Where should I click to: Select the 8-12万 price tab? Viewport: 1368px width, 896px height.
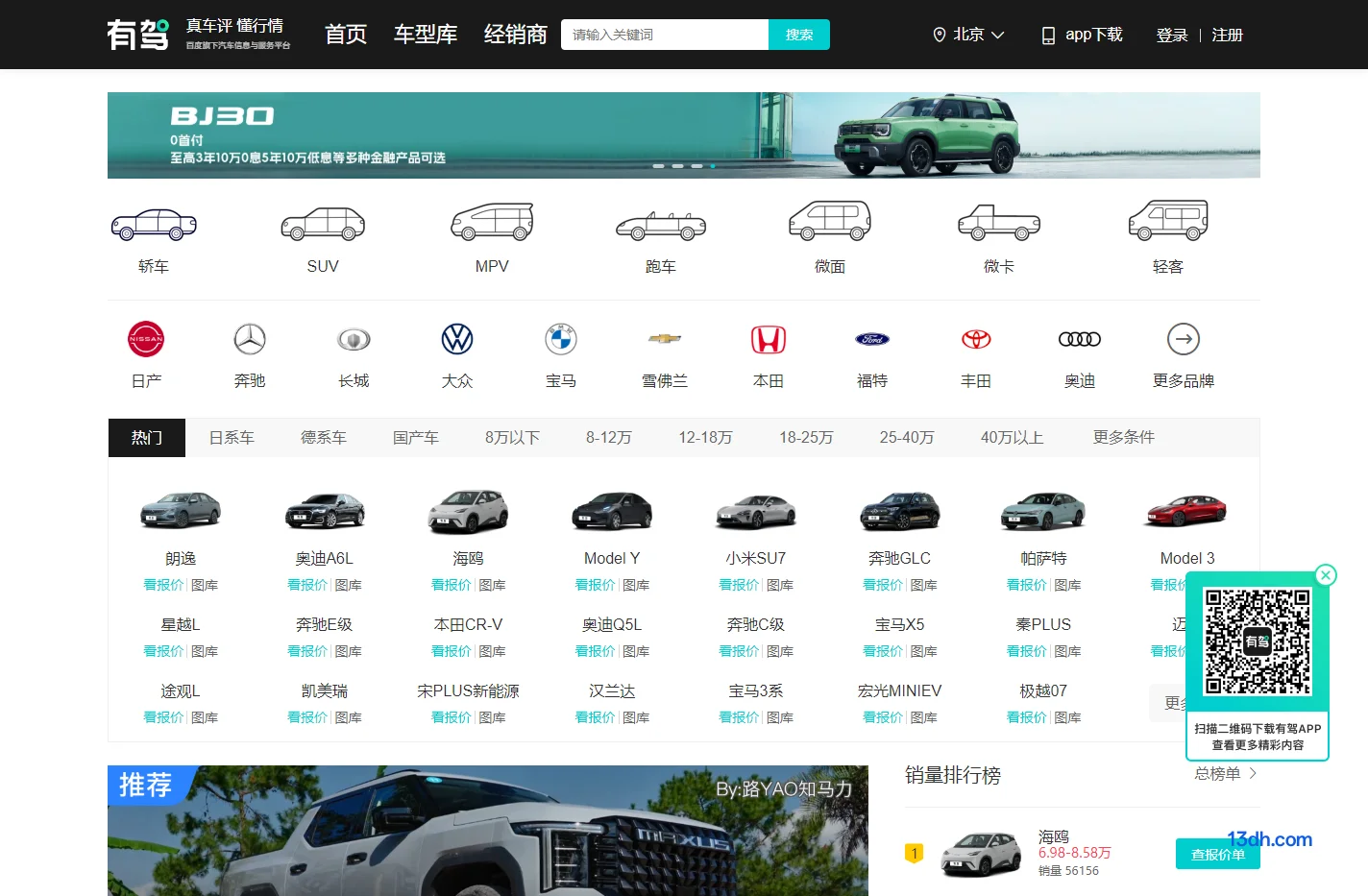(609, 437)
